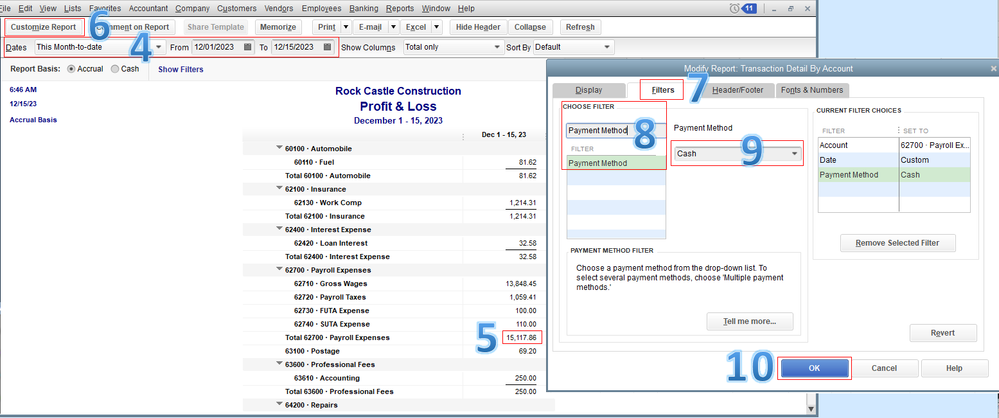Expand the Show Columns dropdown
Screen dimensions: 999x418
(x=496, y=47)
